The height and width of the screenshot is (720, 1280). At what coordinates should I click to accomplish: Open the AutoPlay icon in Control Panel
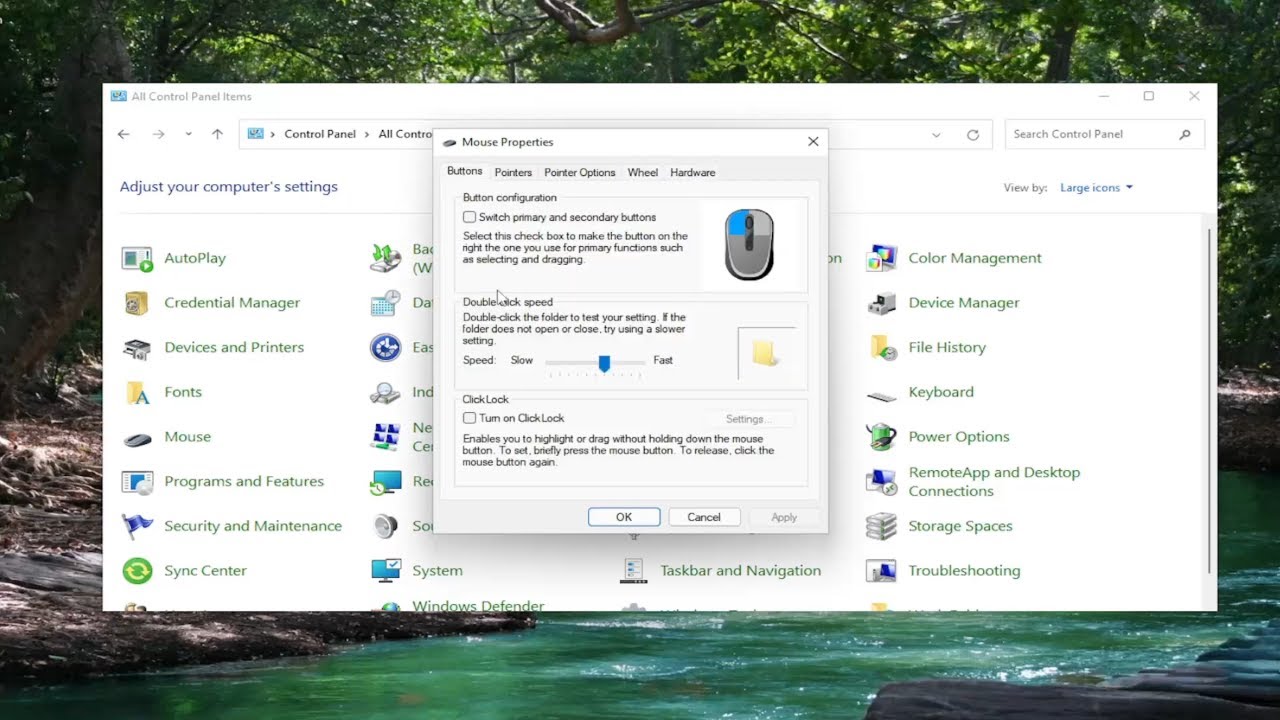point(137,258)
